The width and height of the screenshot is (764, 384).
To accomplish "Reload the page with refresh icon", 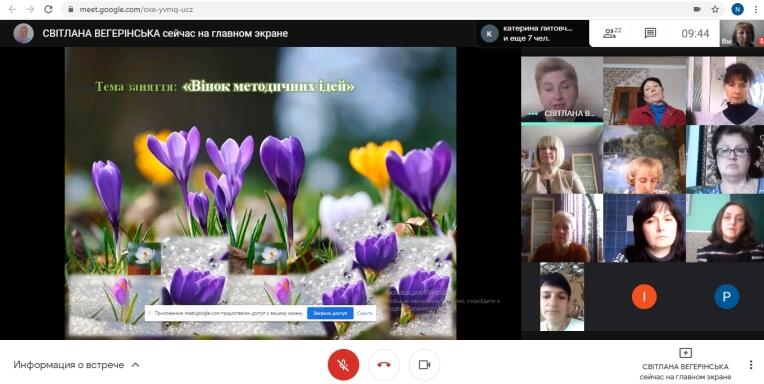I will [x=48, y=9].
